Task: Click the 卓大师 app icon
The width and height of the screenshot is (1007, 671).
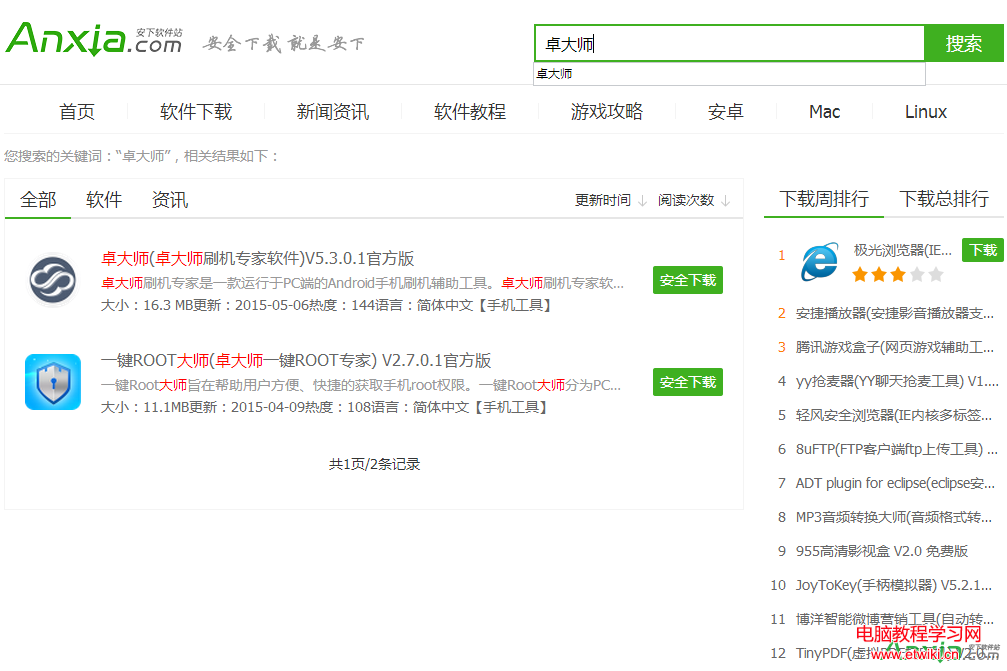Action: click(x=53, y=280)
